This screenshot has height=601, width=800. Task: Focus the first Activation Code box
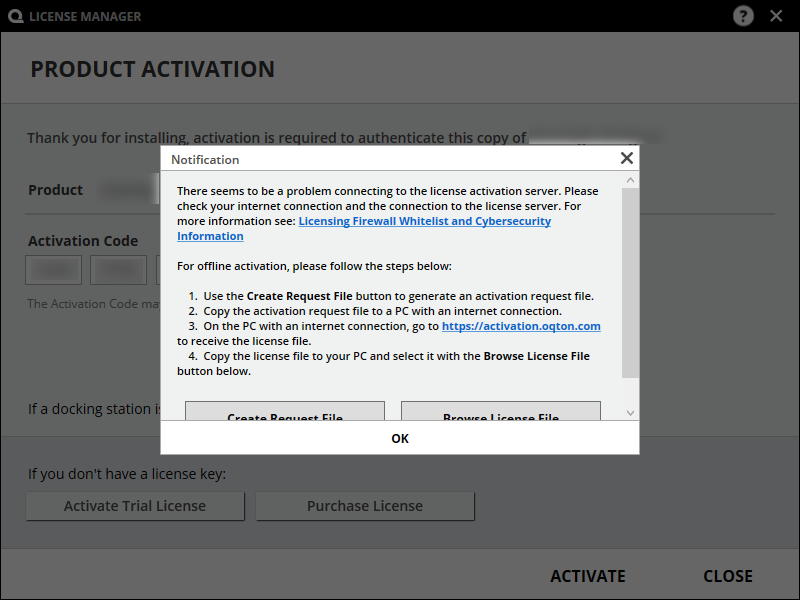click(54, 270)
